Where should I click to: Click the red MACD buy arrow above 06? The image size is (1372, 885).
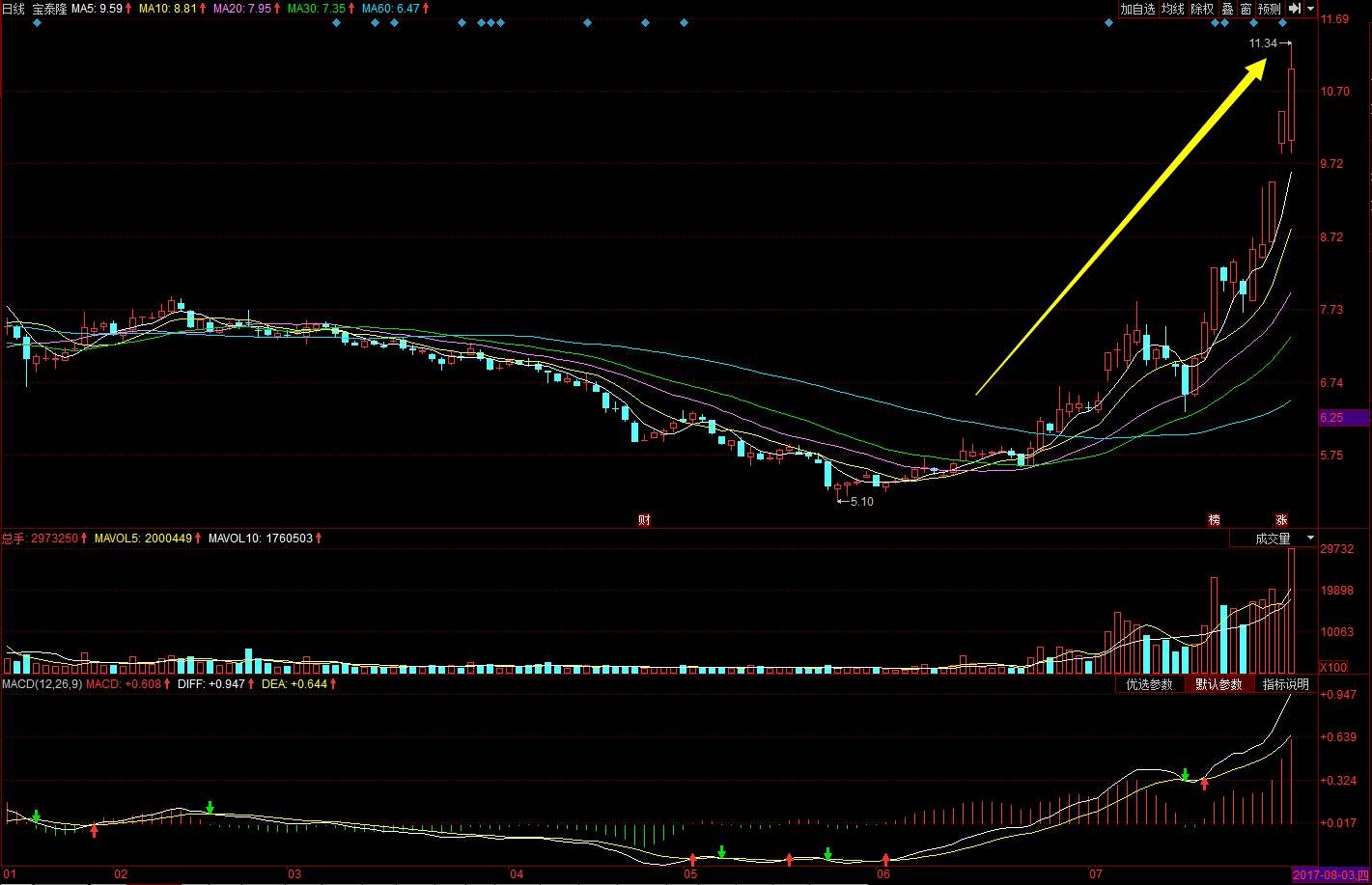pyautogui.click(x=885, y=858)
